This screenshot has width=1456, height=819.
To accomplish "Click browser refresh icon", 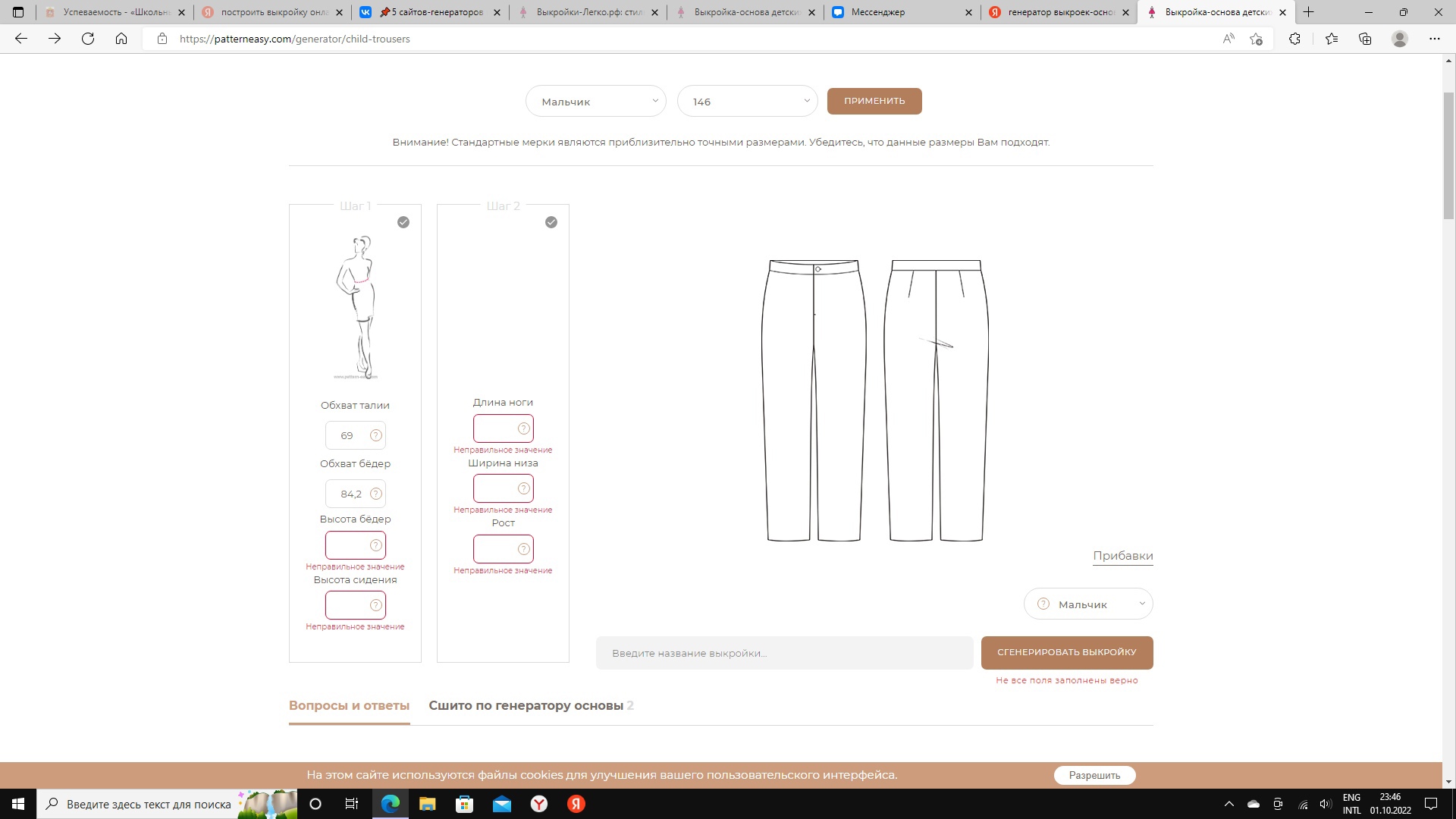I will 88,39.
